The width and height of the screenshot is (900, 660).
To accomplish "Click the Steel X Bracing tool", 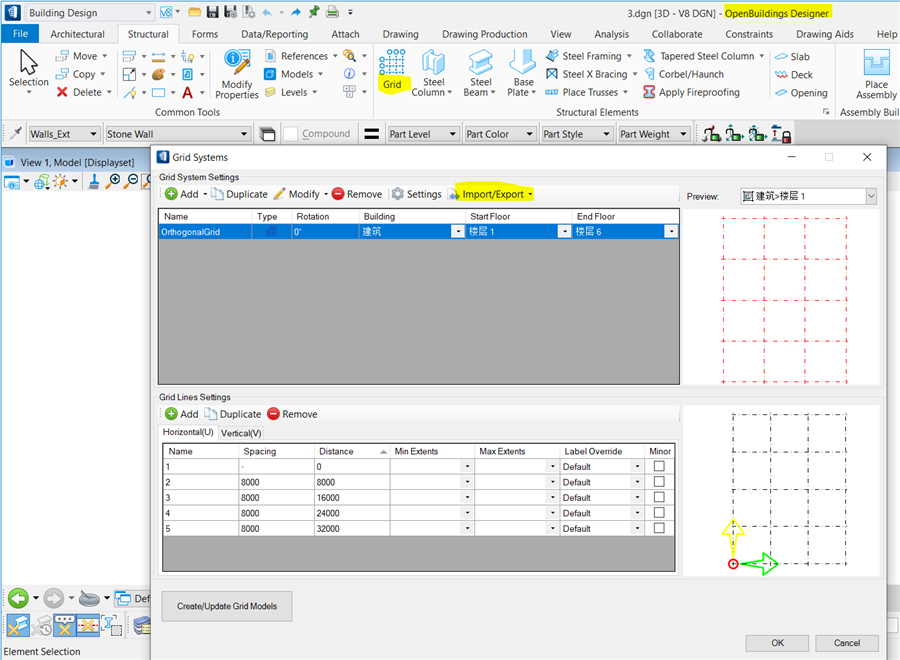I will point(591,74).
